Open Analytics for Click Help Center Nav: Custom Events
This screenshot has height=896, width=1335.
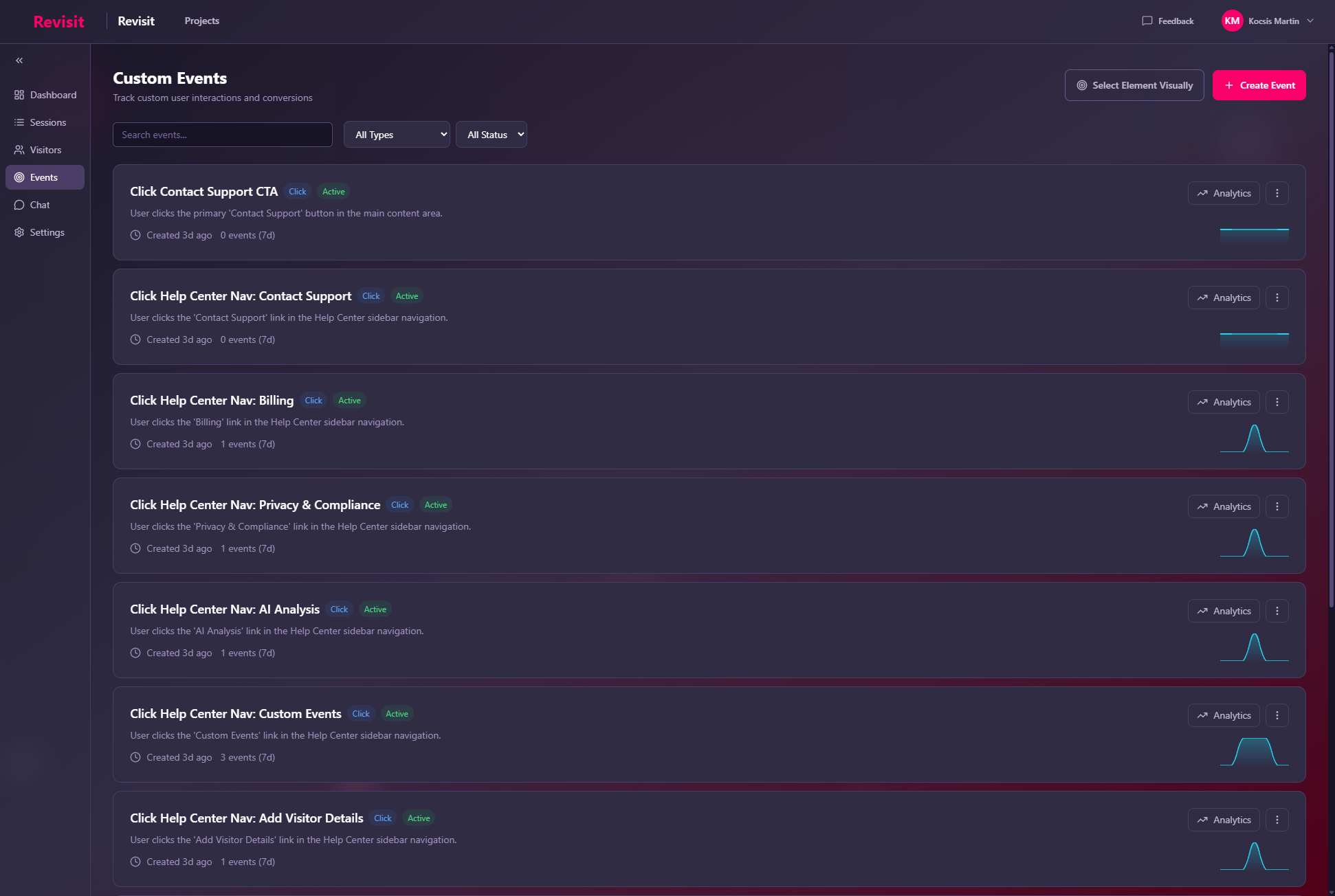pyautogui.click(x=1223, y=715)
